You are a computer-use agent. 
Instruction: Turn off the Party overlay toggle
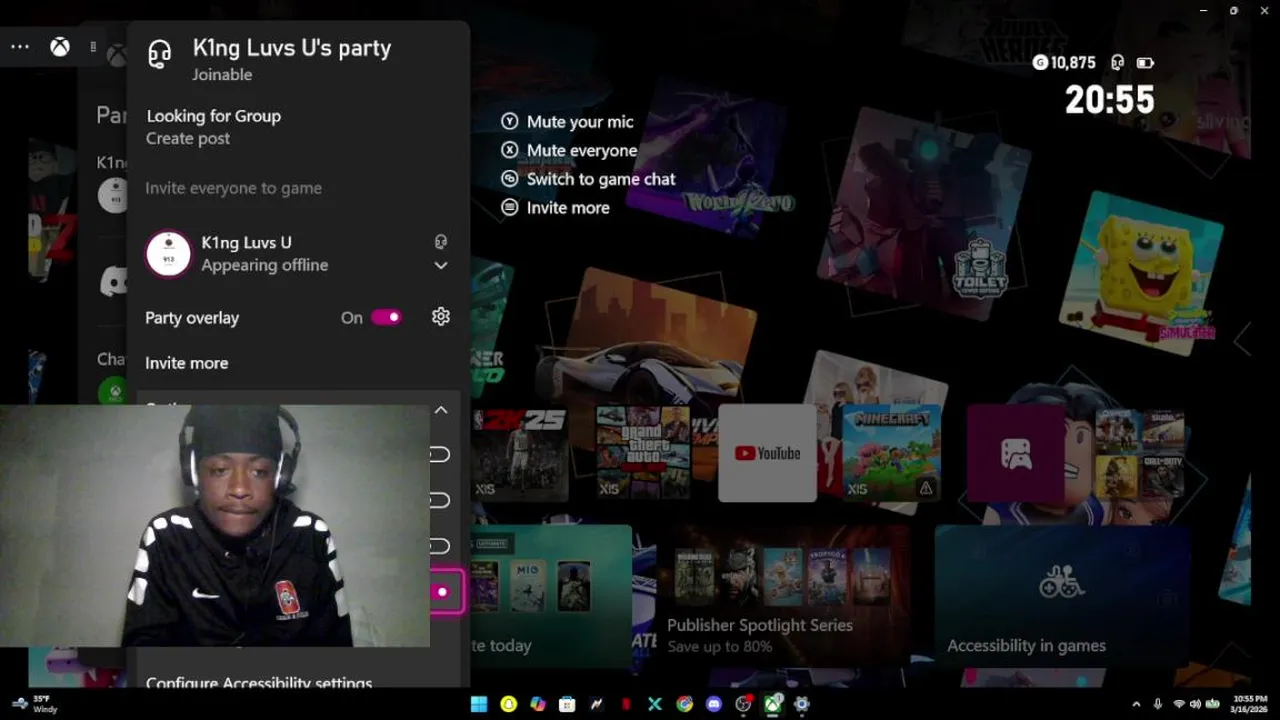386,317
